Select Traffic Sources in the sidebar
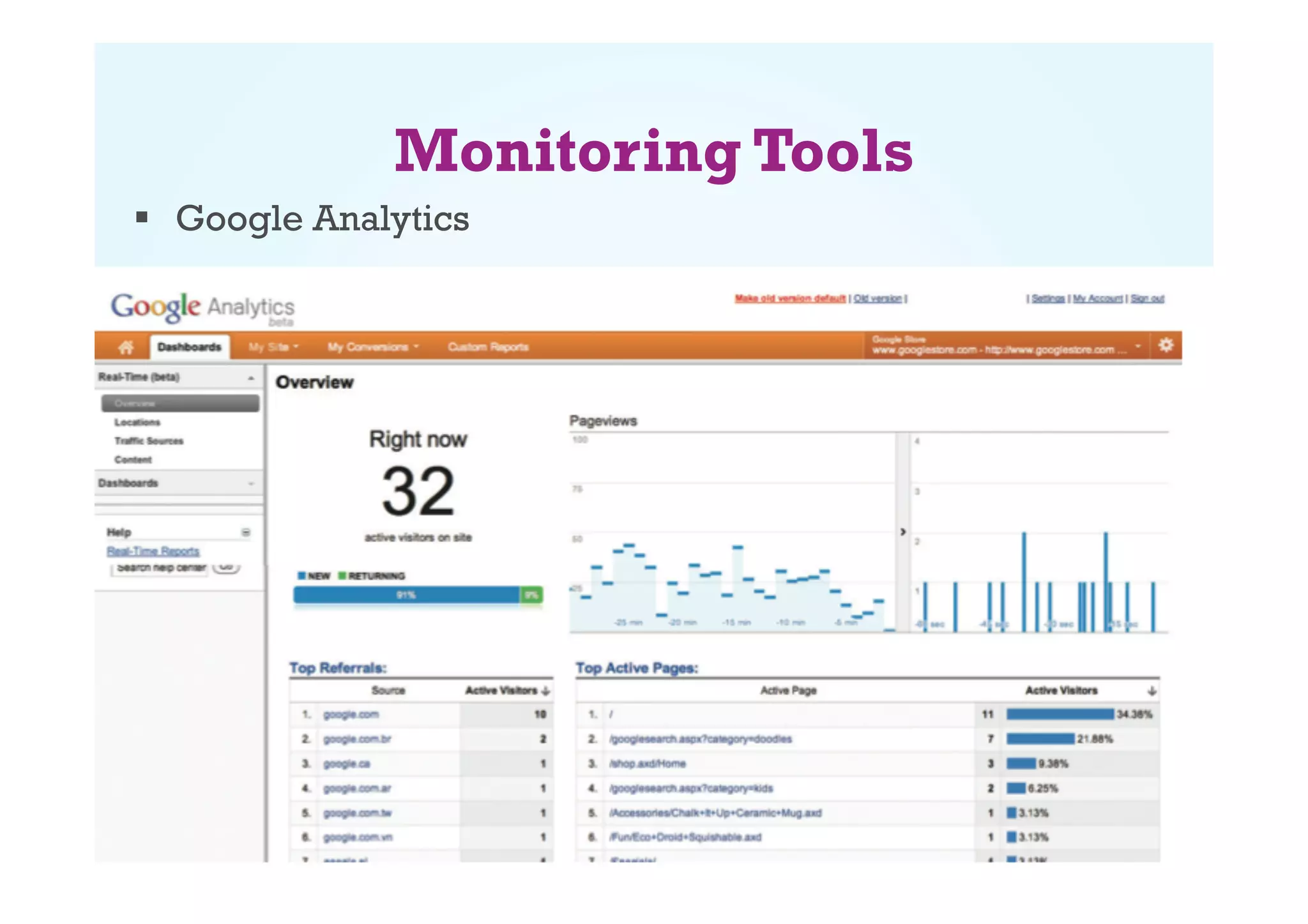This screenshot has height=924, width=1308. (x=149, y=441)
